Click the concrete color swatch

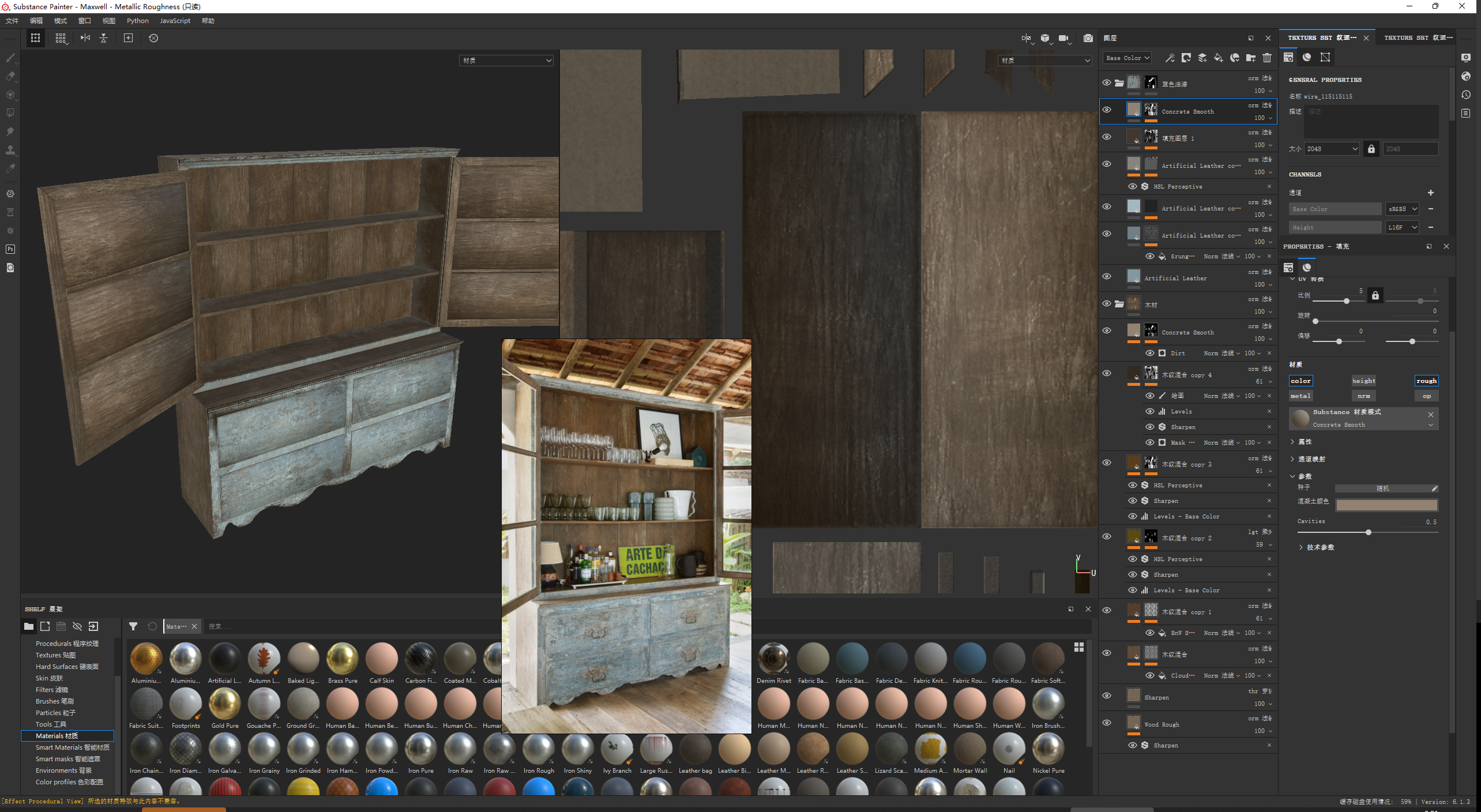[1386, 505]
